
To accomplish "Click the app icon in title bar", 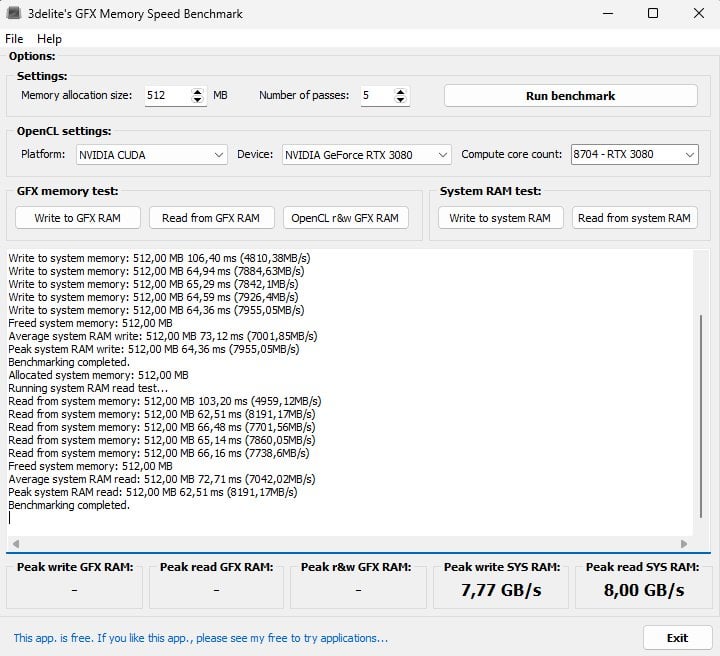I will [14, 13].
